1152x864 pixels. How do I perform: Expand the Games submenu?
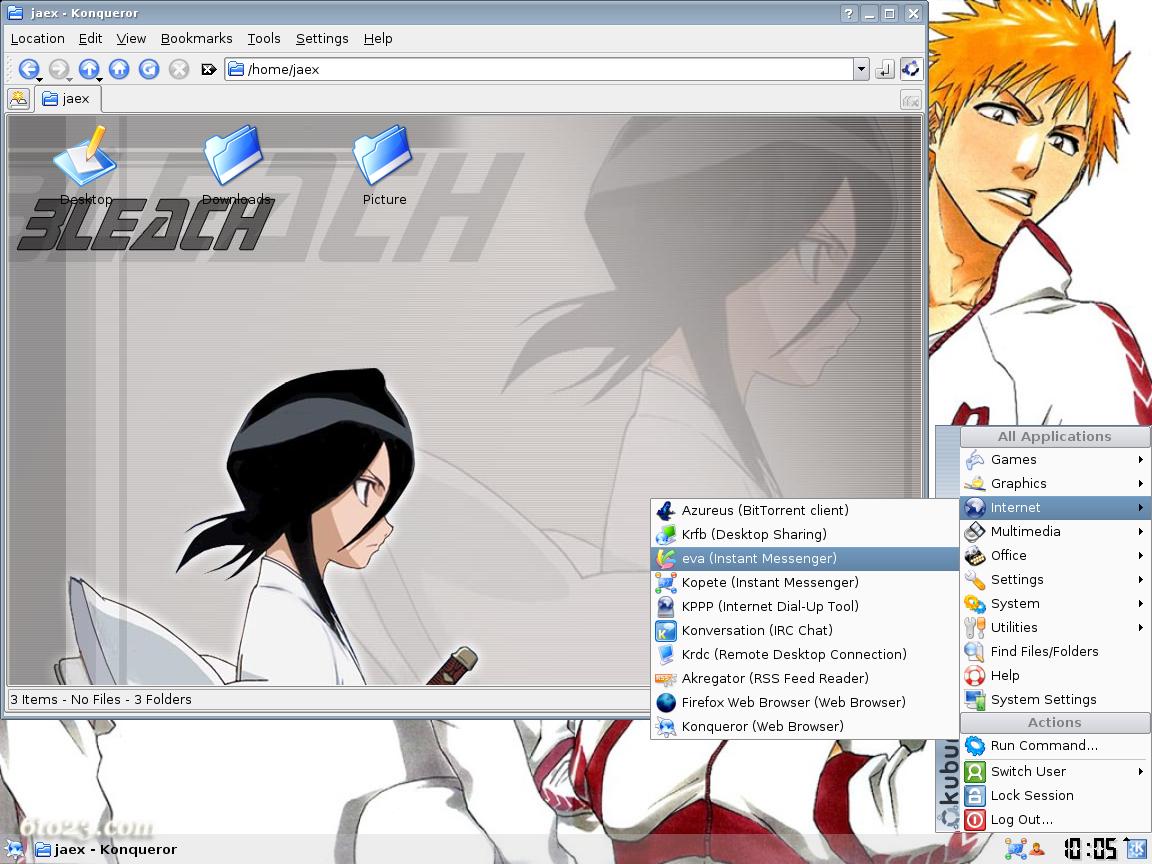tap(1055, 460)
